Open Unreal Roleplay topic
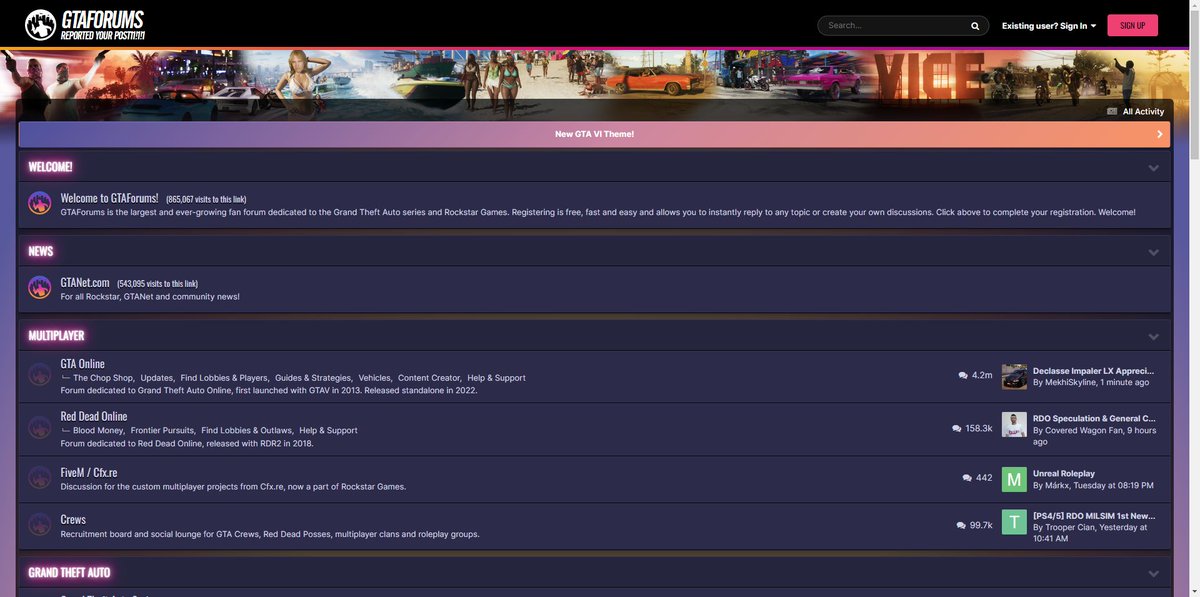Image resolution: width=1200 pixels, height=597 pixels. pyautogui.click(x=1064, y=473)
